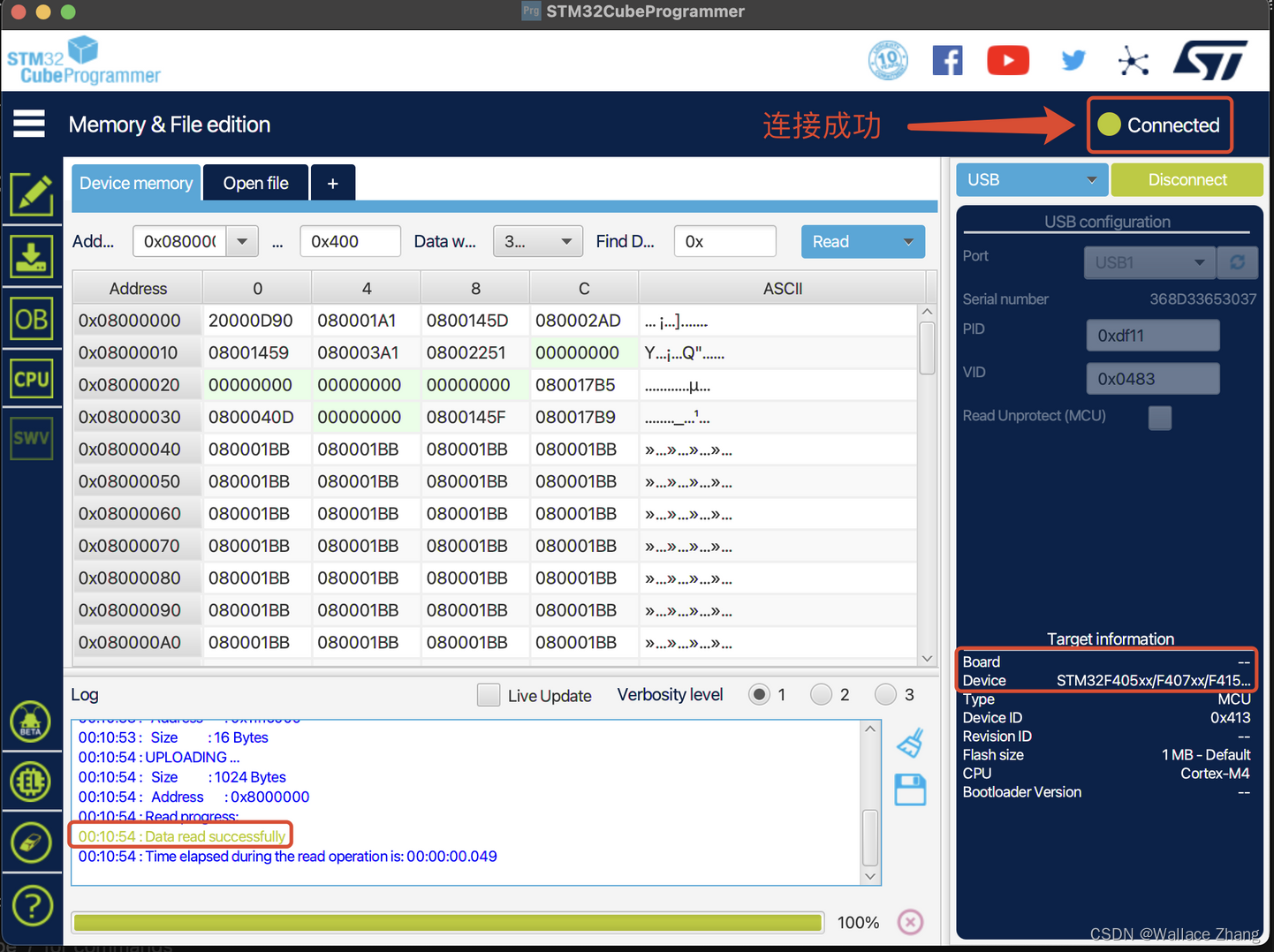Open the help question mark icon
The image size is (1274, 952).
pyautogui.click(x=33, y=906)
